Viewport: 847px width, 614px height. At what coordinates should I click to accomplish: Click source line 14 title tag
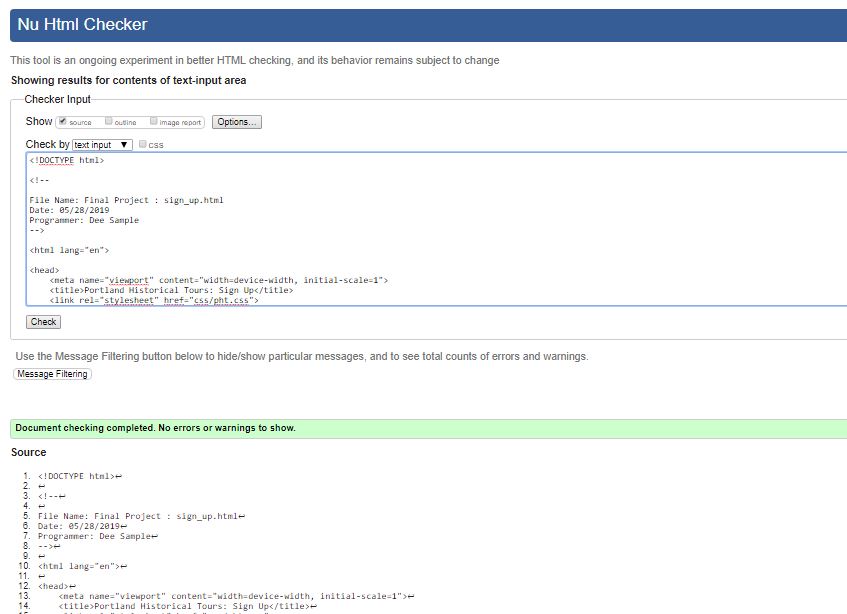pos(187,606)
